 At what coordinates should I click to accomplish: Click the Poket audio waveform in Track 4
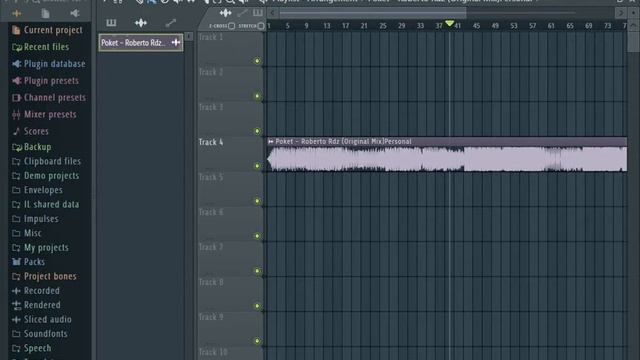point(447,159)
